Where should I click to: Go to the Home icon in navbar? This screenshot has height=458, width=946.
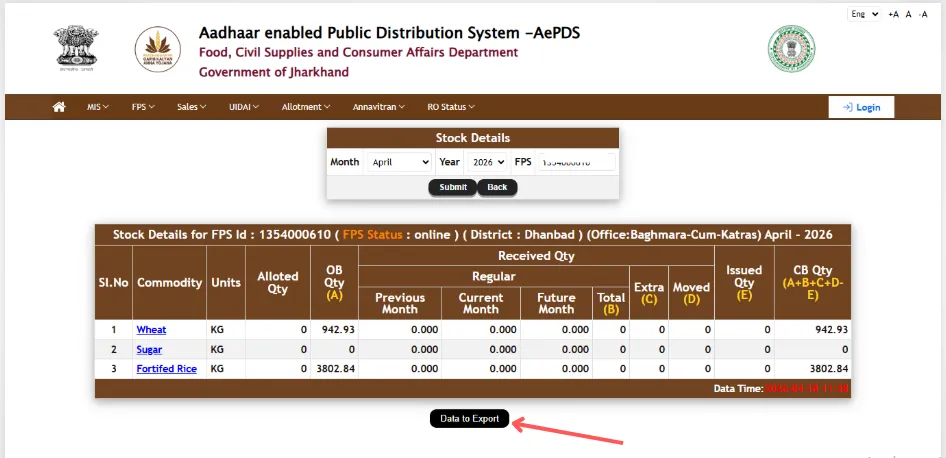pyautogui.click(x=59, y=107)
